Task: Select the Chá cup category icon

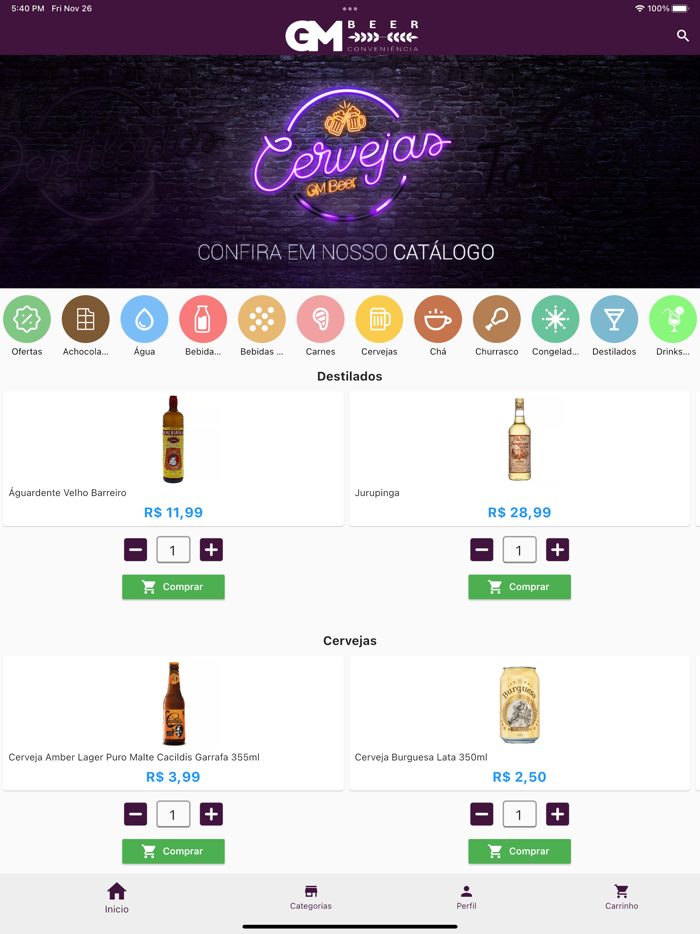Action: click(x=438, y=319)
